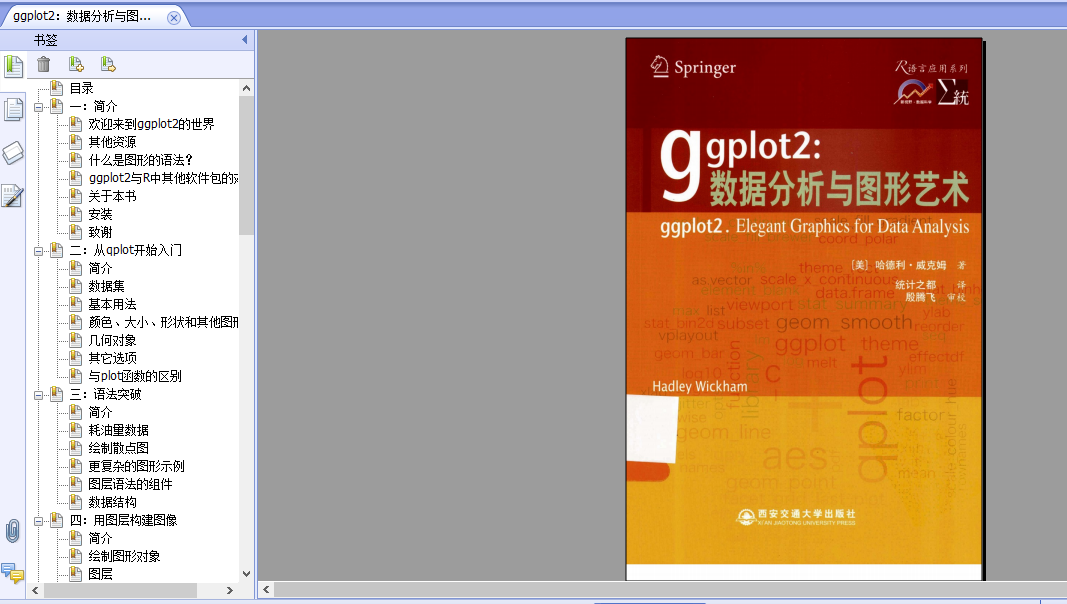Go to 耗油里数据 bookmark

[118, 431]
